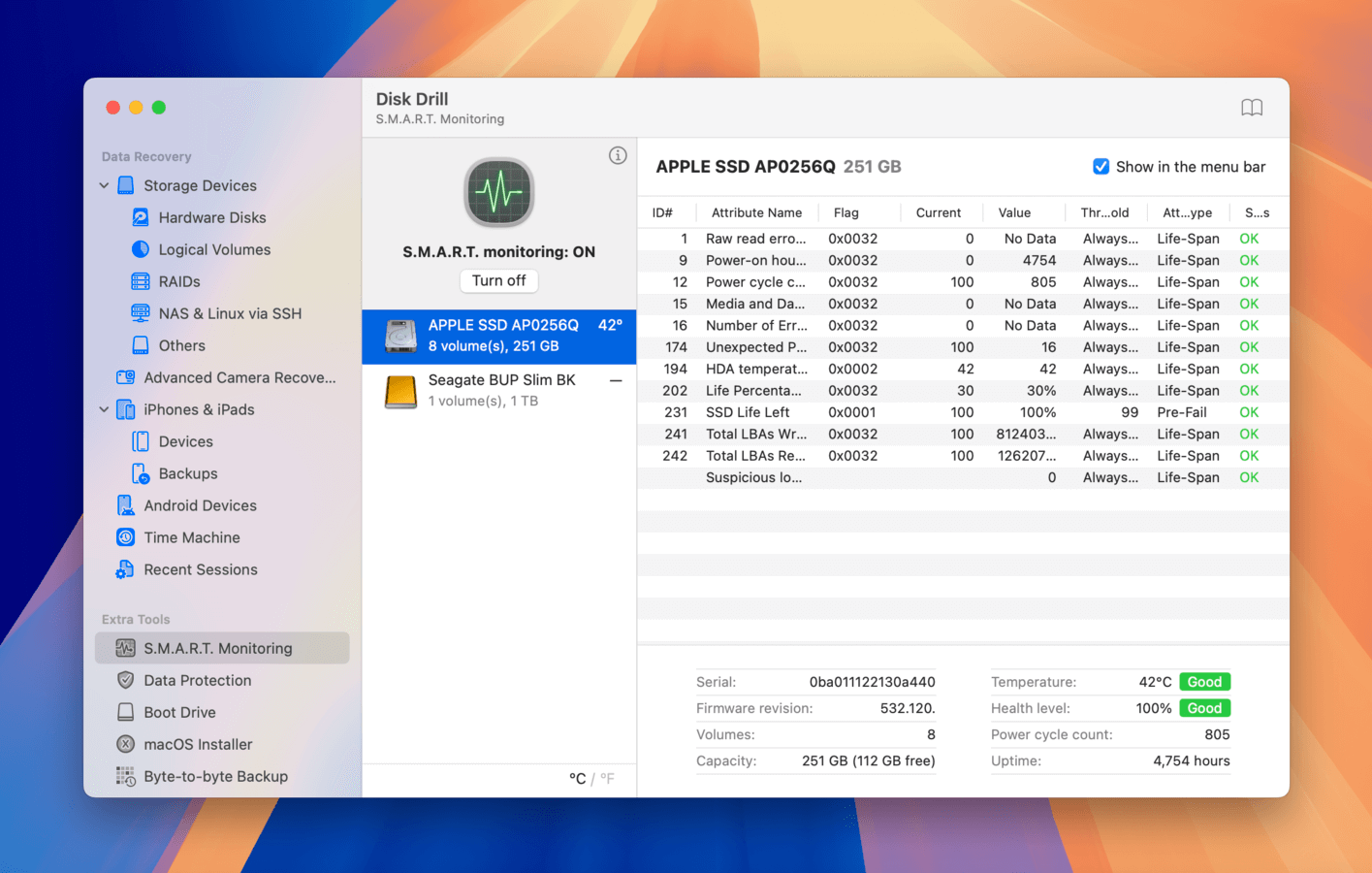Select the Raw read erro... attribute row

click(963, 239)
